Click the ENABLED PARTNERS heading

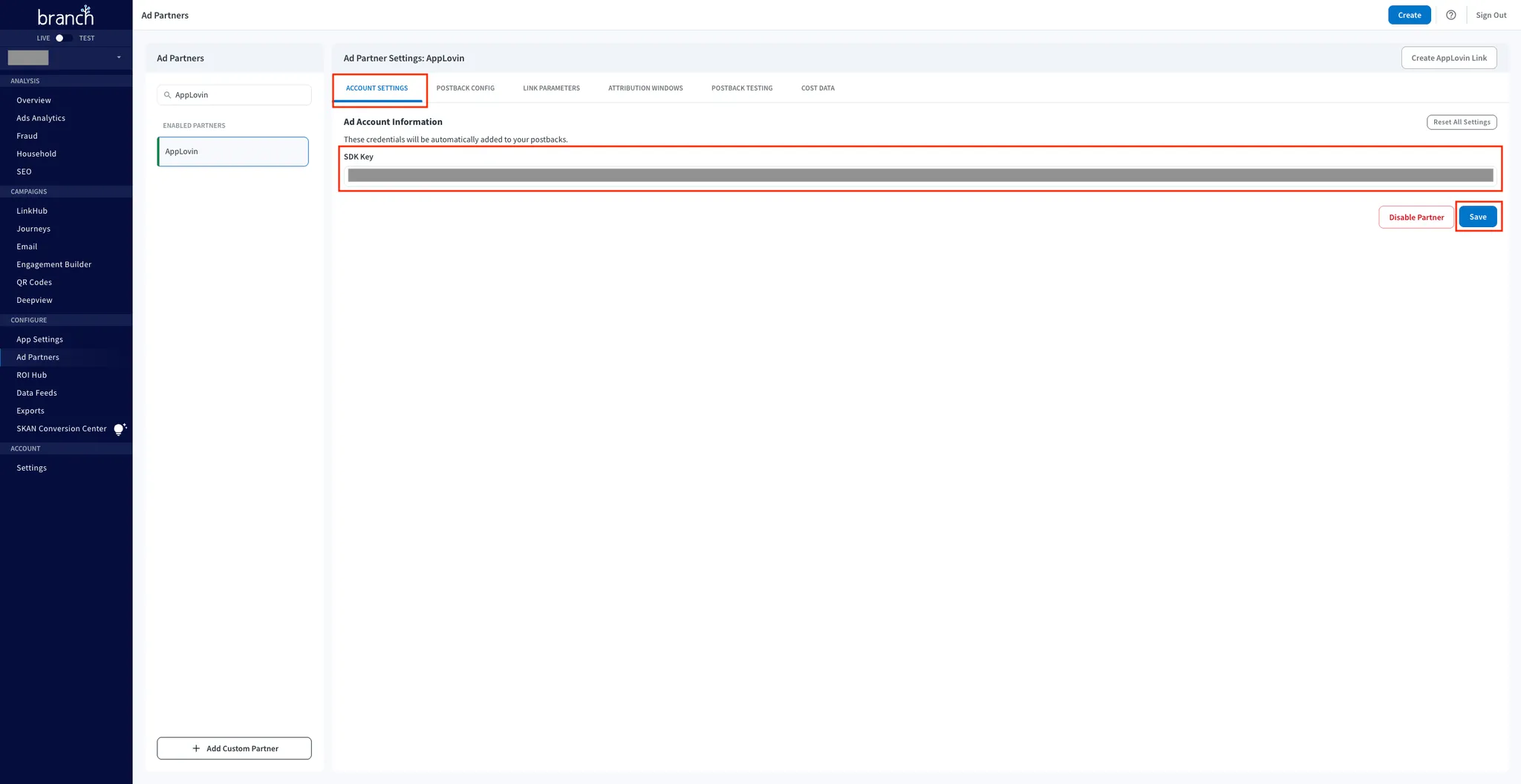pyautogui.click(x=194, y=125)
